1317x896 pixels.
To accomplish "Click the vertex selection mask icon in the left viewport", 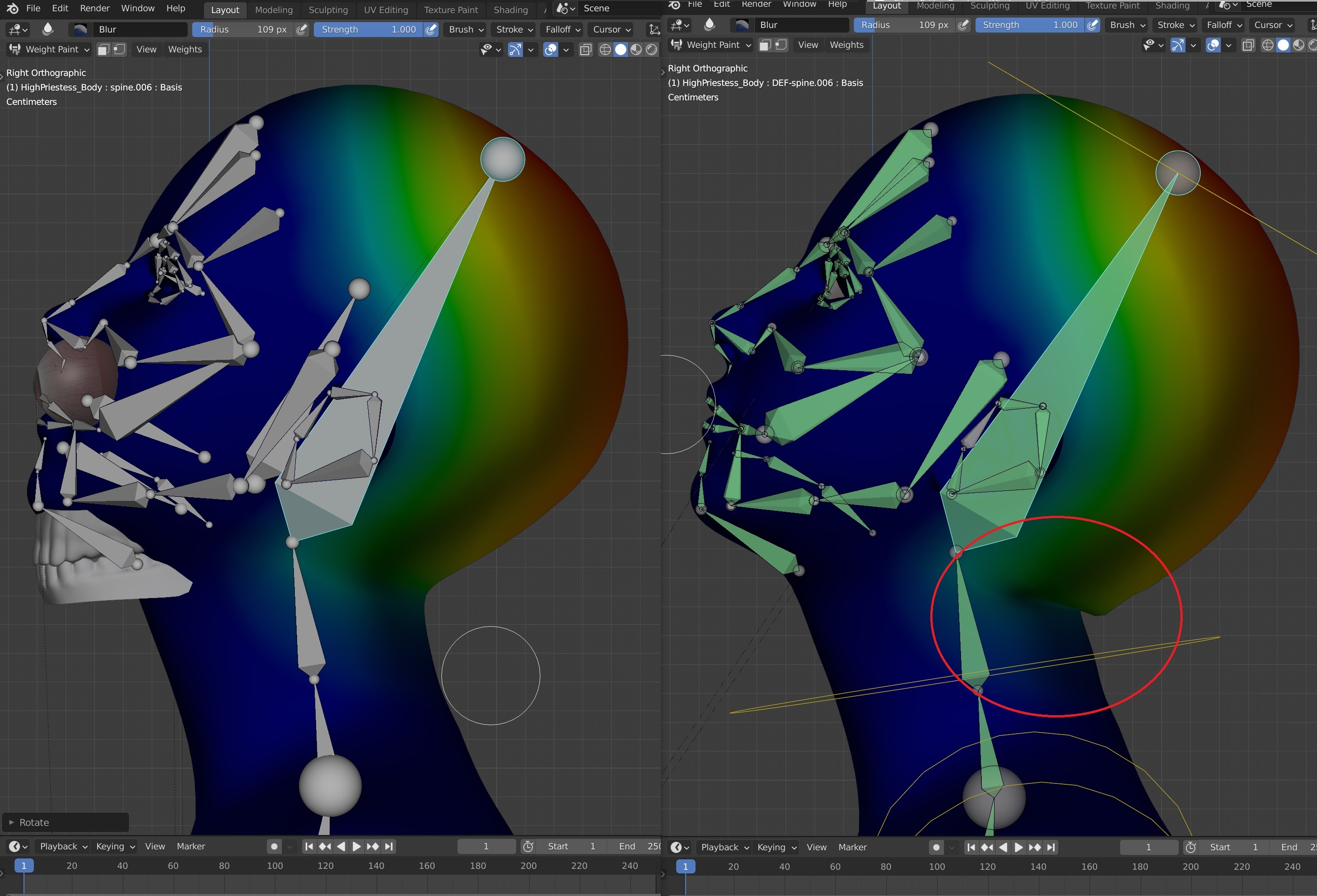I will 119,49.
